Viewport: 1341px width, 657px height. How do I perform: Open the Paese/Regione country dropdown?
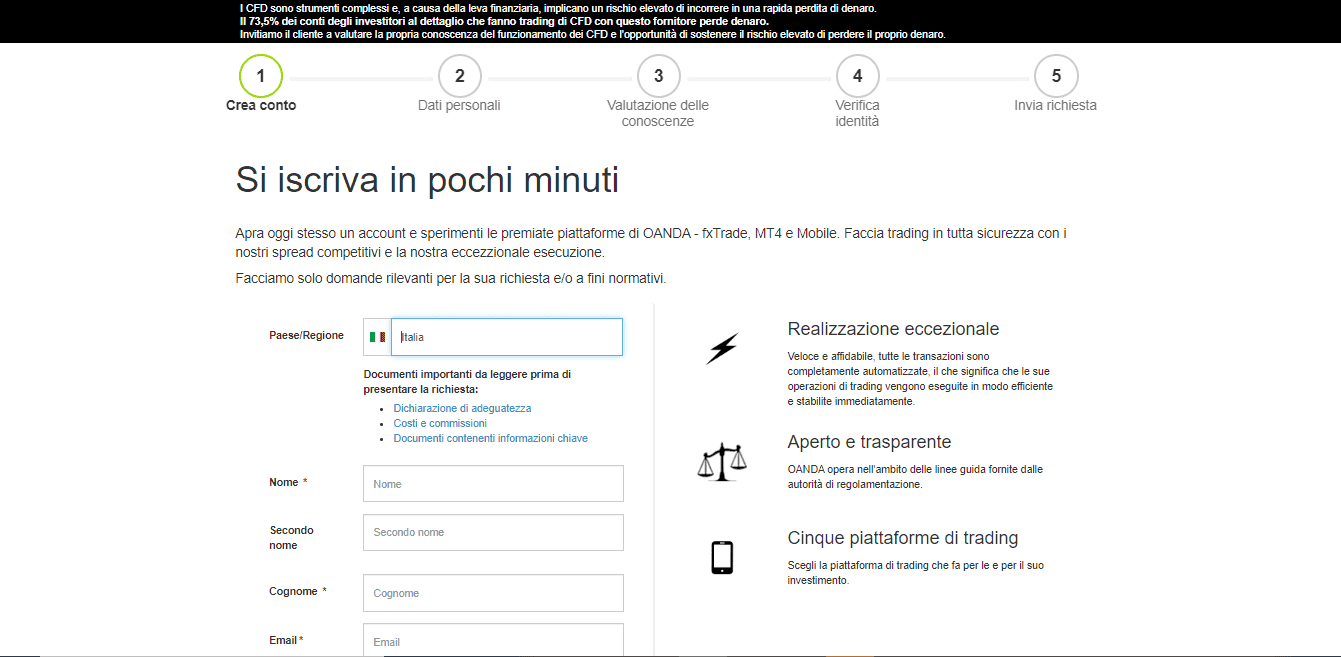(x=507, y=336)
